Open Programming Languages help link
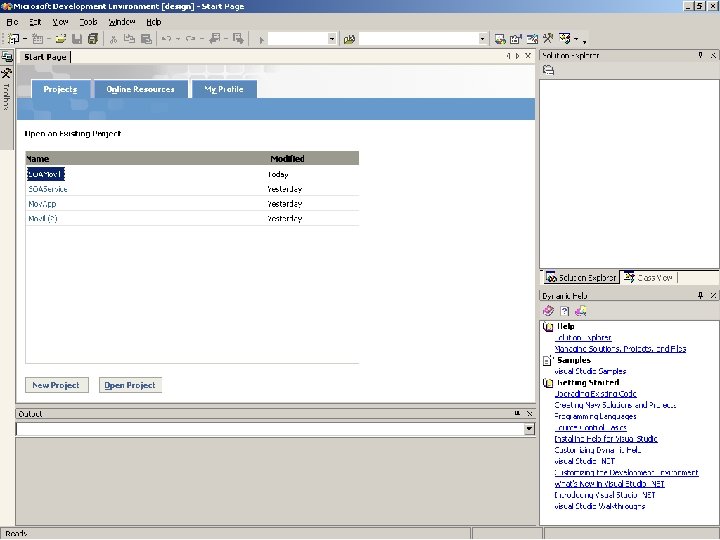The width and height of the screenshot is (720, 540). click(595, 416)
